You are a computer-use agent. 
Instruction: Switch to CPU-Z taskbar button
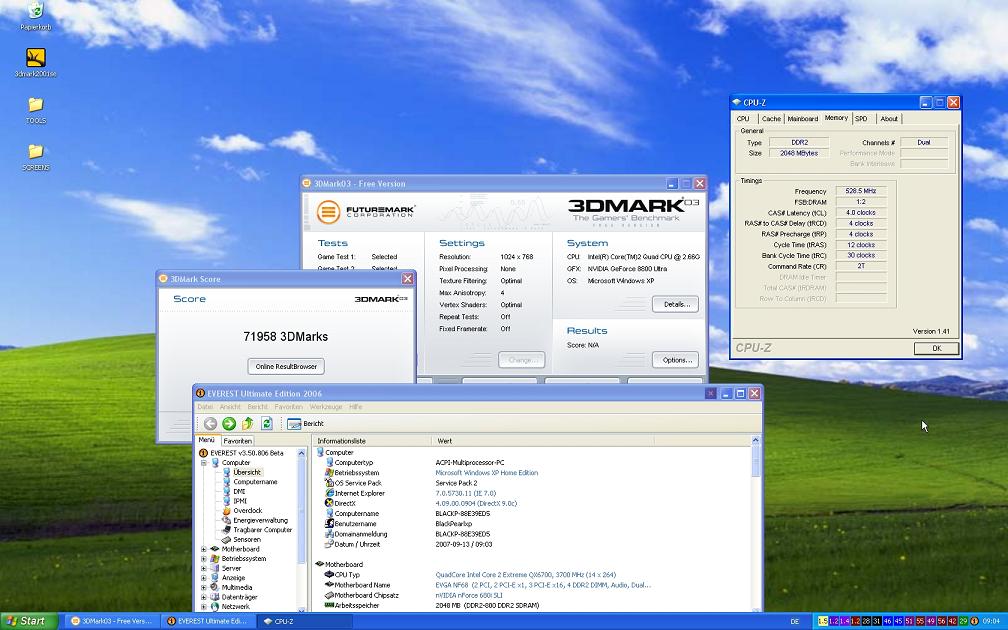pos(305,622)
